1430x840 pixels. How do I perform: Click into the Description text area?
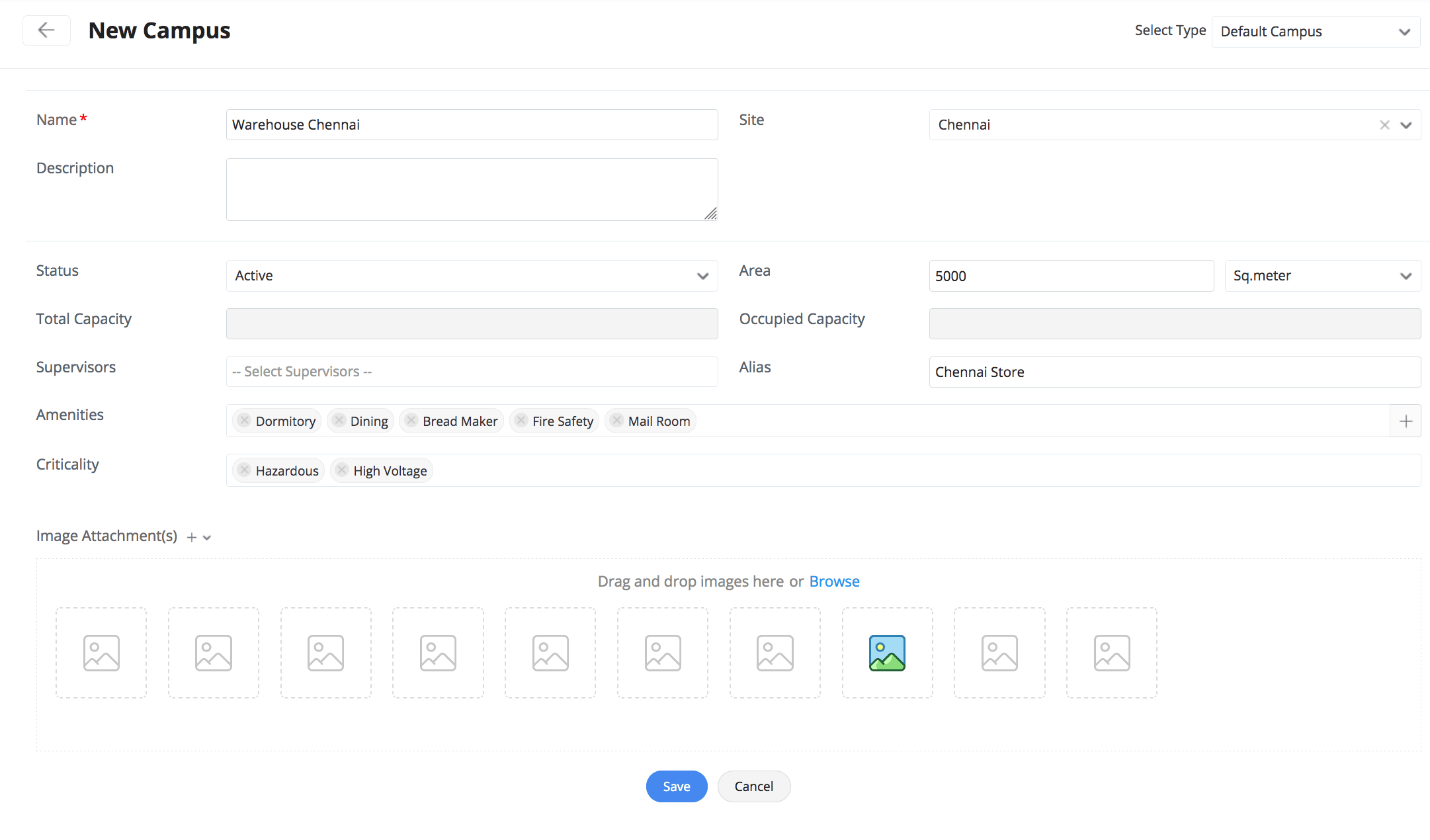tap(472, 189)
